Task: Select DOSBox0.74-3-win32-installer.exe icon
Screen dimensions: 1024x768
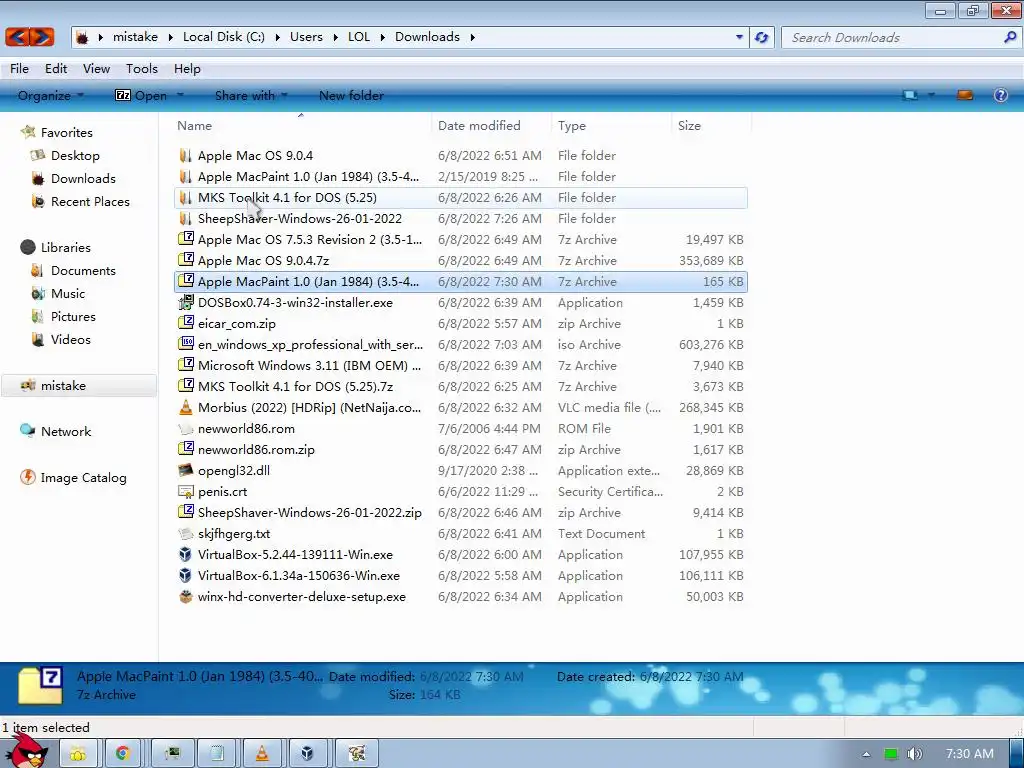Action: [x=186, y=302]
